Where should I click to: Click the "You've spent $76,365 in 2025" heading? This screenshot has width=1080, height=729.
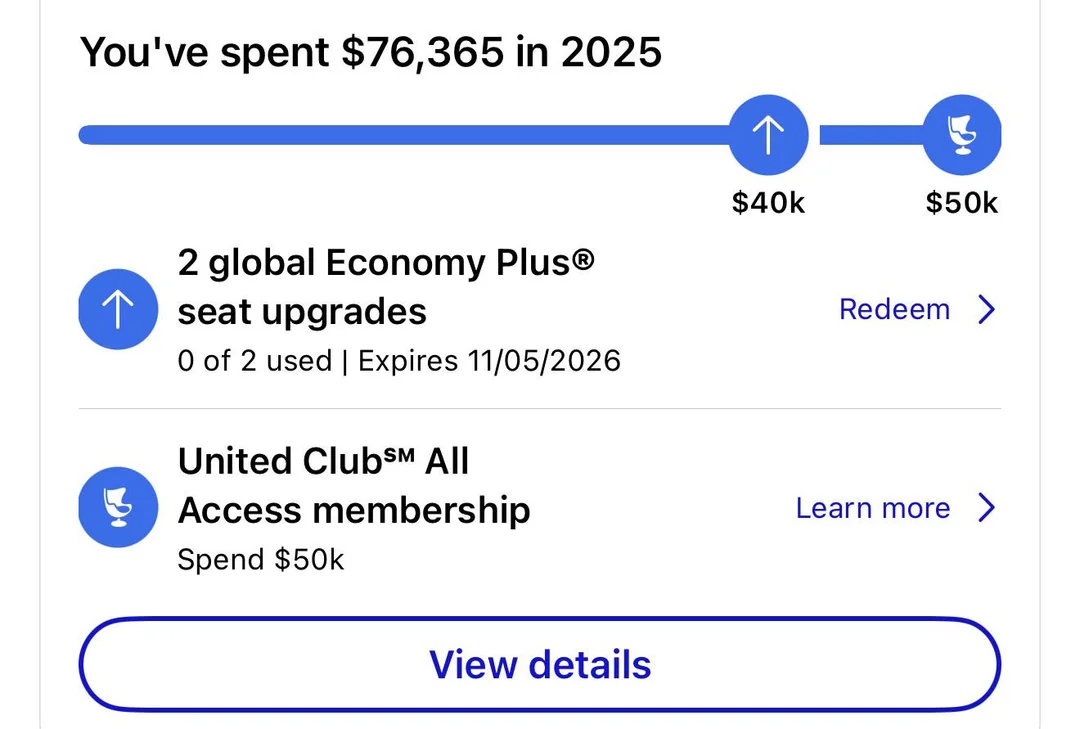pos(370,52)
